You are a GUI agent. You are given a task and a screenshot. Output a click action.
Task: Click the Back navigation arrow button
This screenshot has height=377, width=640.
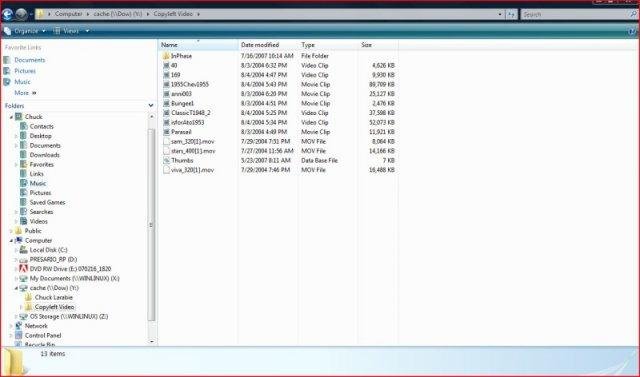point(7,14)
